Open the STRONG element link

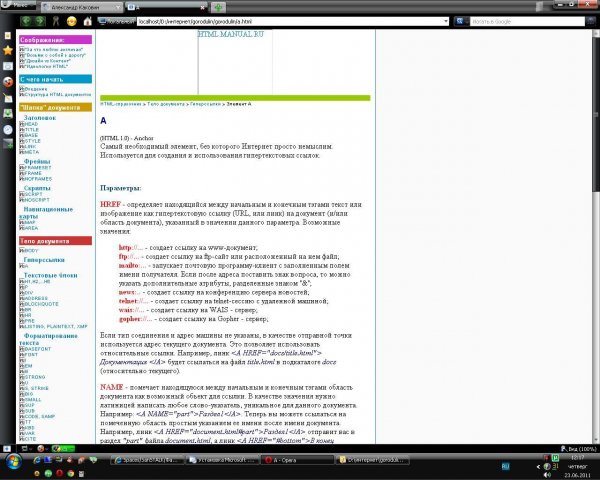(x=34, y=377)
